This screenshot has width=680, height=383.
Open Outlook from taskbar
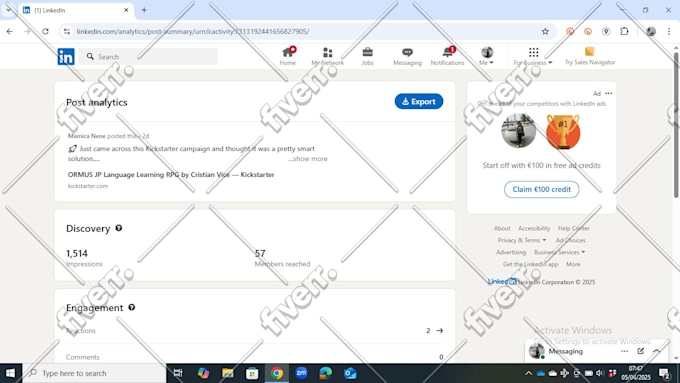pyautogui.click(x=350, y=373)
